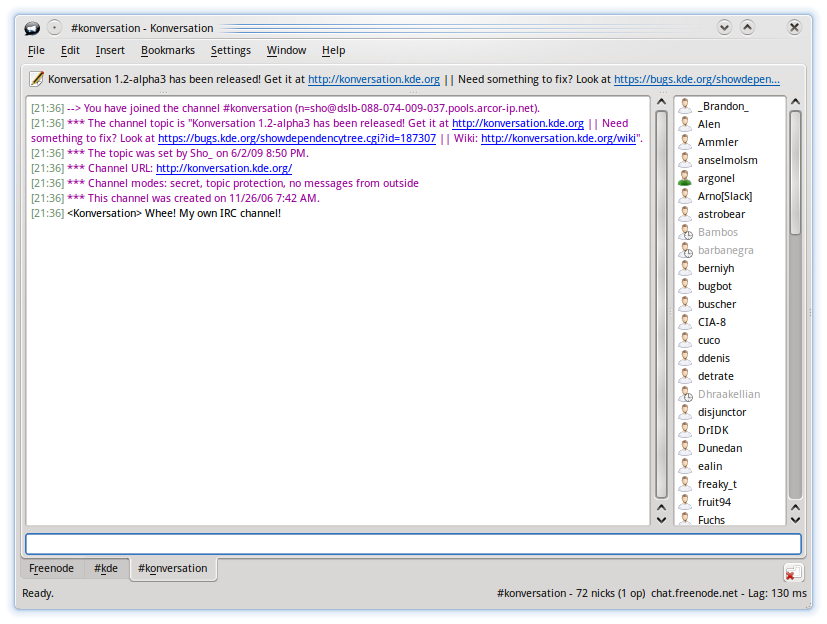Open bugs.kde.org link in topic bar
The height and width of the screenshot is (624, 827).
(x=697, y=79)
